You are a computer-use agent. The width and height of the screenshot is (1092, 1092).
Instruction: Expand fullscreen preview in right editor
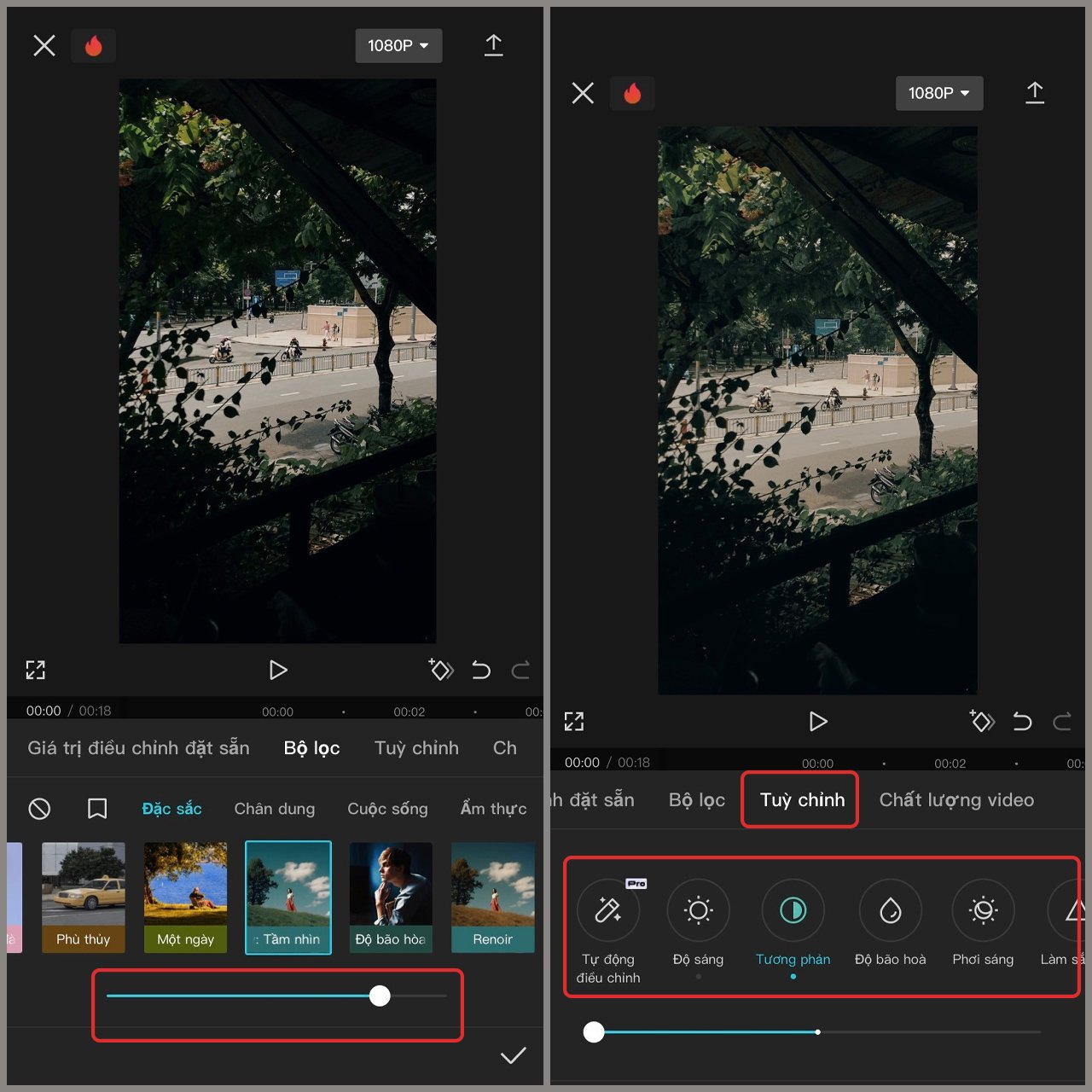coord(574,722)
